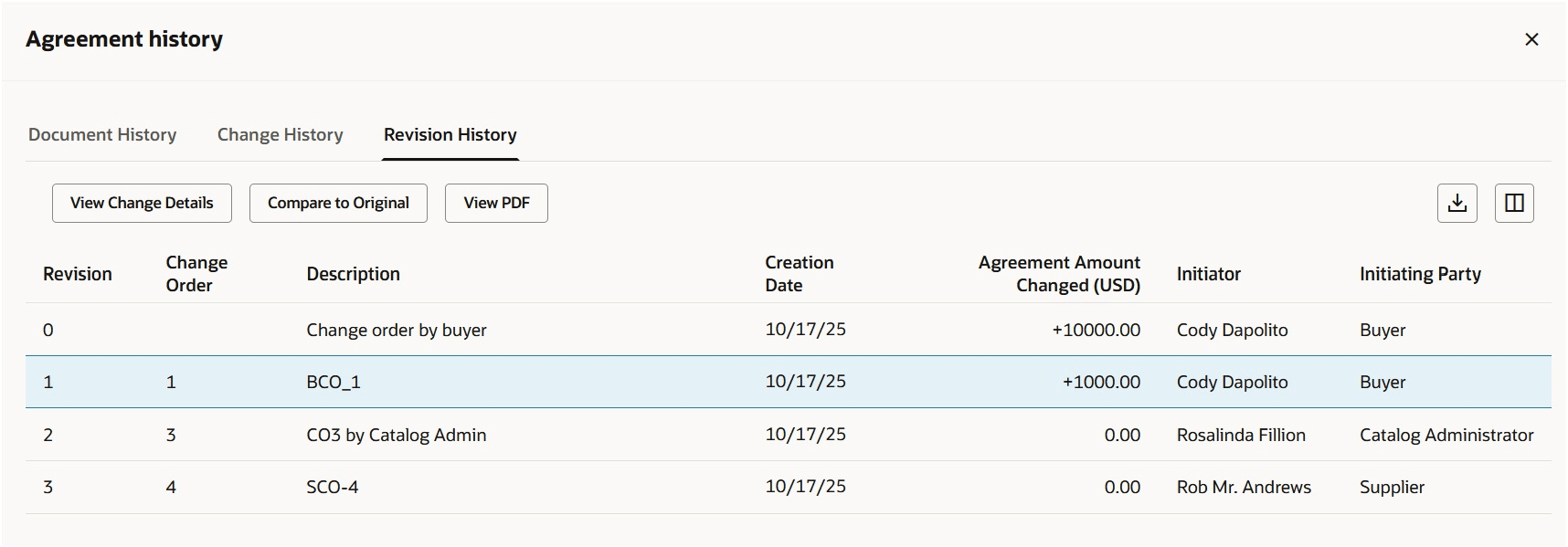Image resolution: width=1568 pixels, height=547 pixels.
Task: Click the Compare to Original button
Action: click(337, 203)
